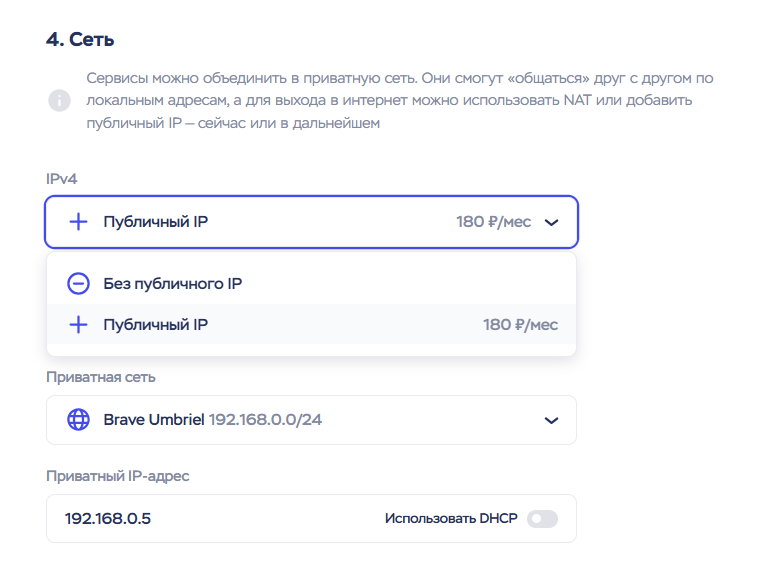Choose Публичный IP option in the list

point(156,325)
